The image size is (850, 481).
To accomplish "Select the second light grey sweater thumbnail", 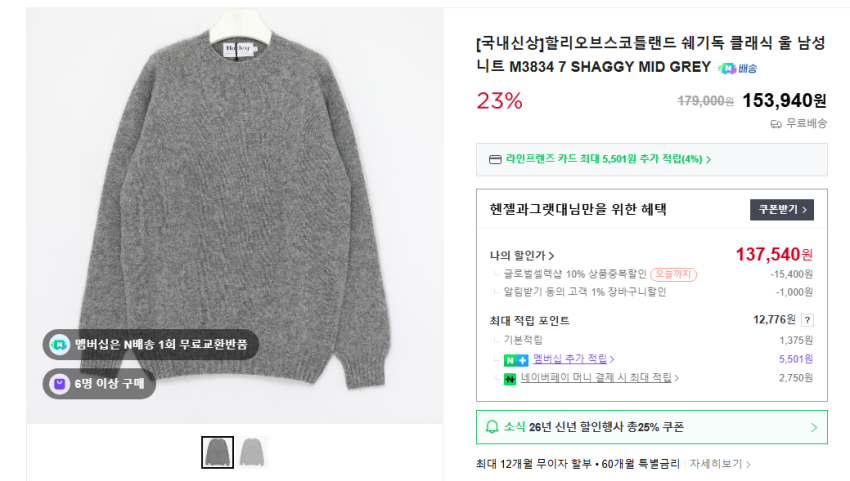I will click(251, 452).
